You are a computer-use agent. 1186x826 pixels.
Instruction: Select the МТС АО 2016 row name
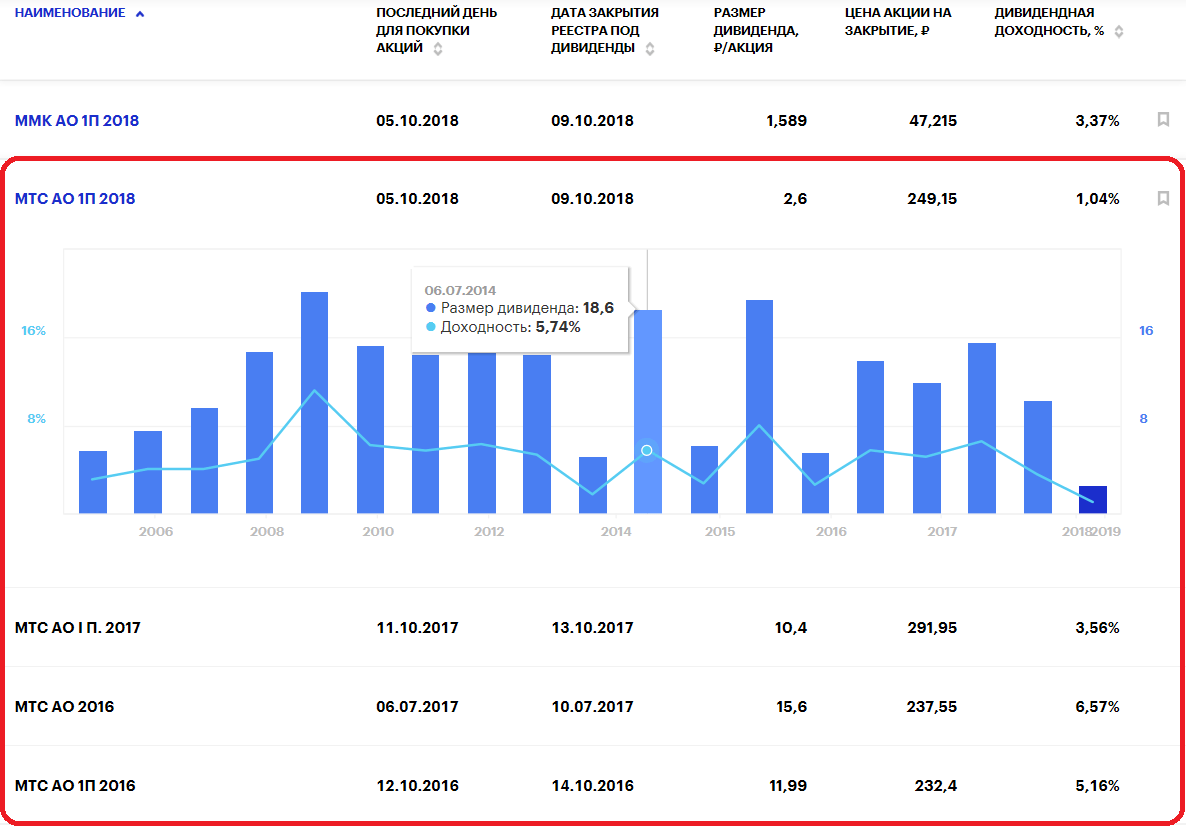click(64, 707)
